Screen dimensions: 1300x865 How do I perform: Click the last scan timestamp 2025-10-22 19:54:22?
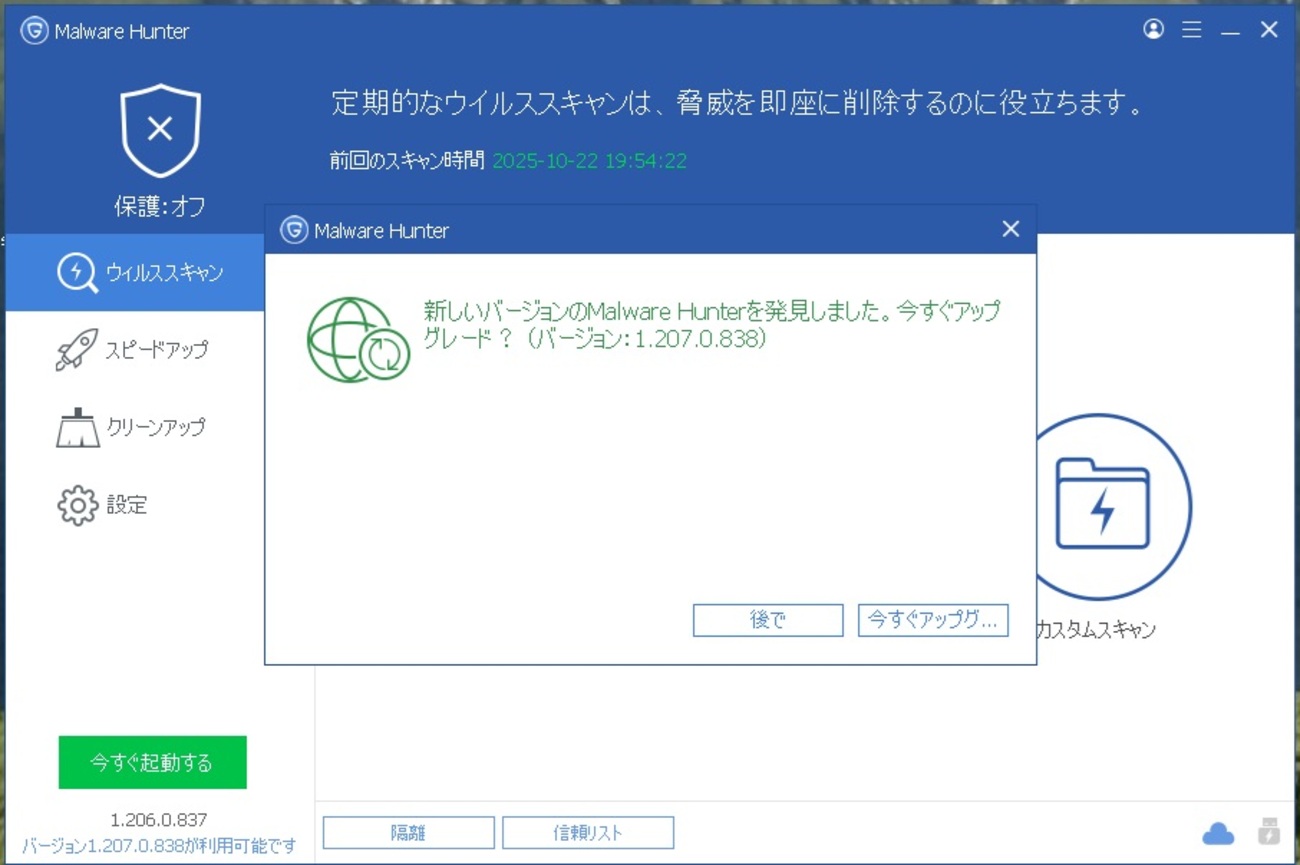(x=590, y=160)
